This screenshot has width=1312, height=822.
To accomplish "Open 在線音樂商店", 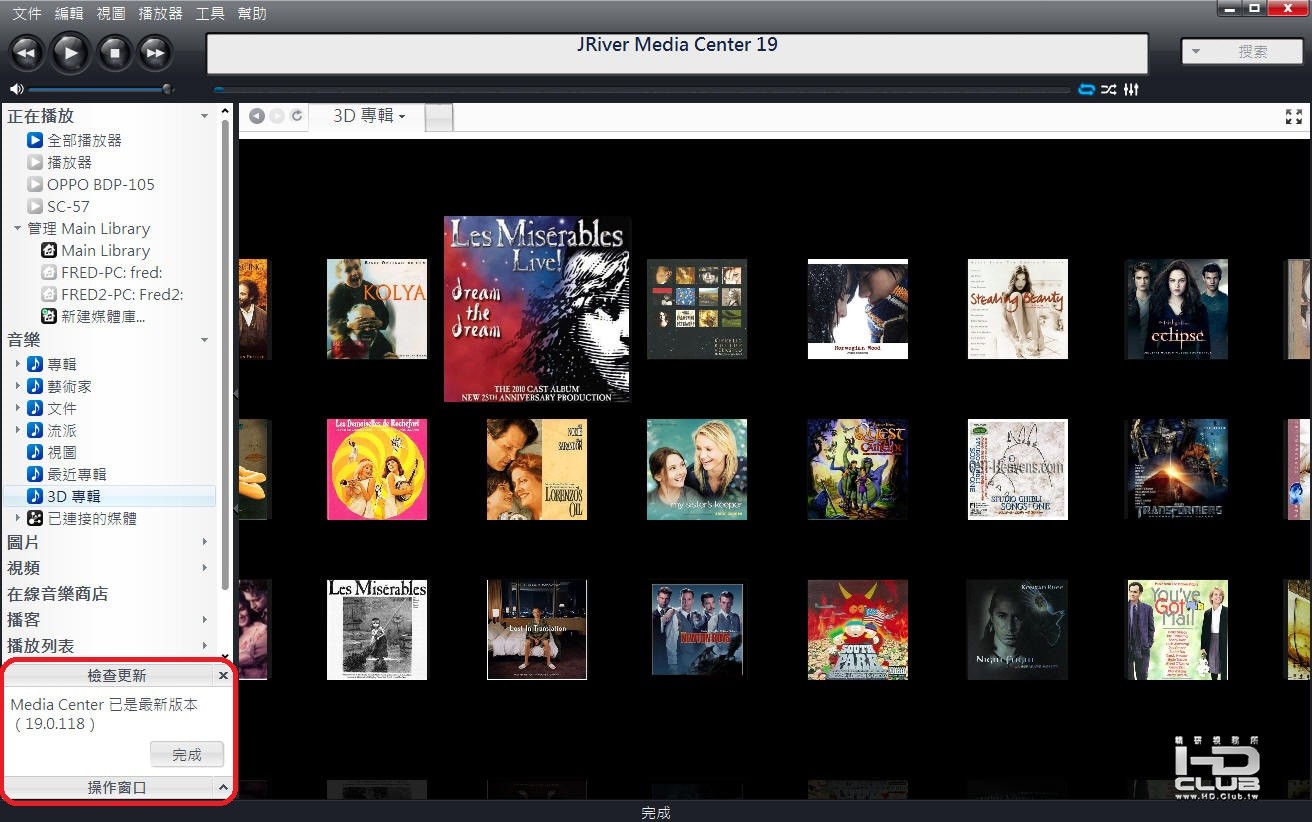I will [x=58, y=594].
